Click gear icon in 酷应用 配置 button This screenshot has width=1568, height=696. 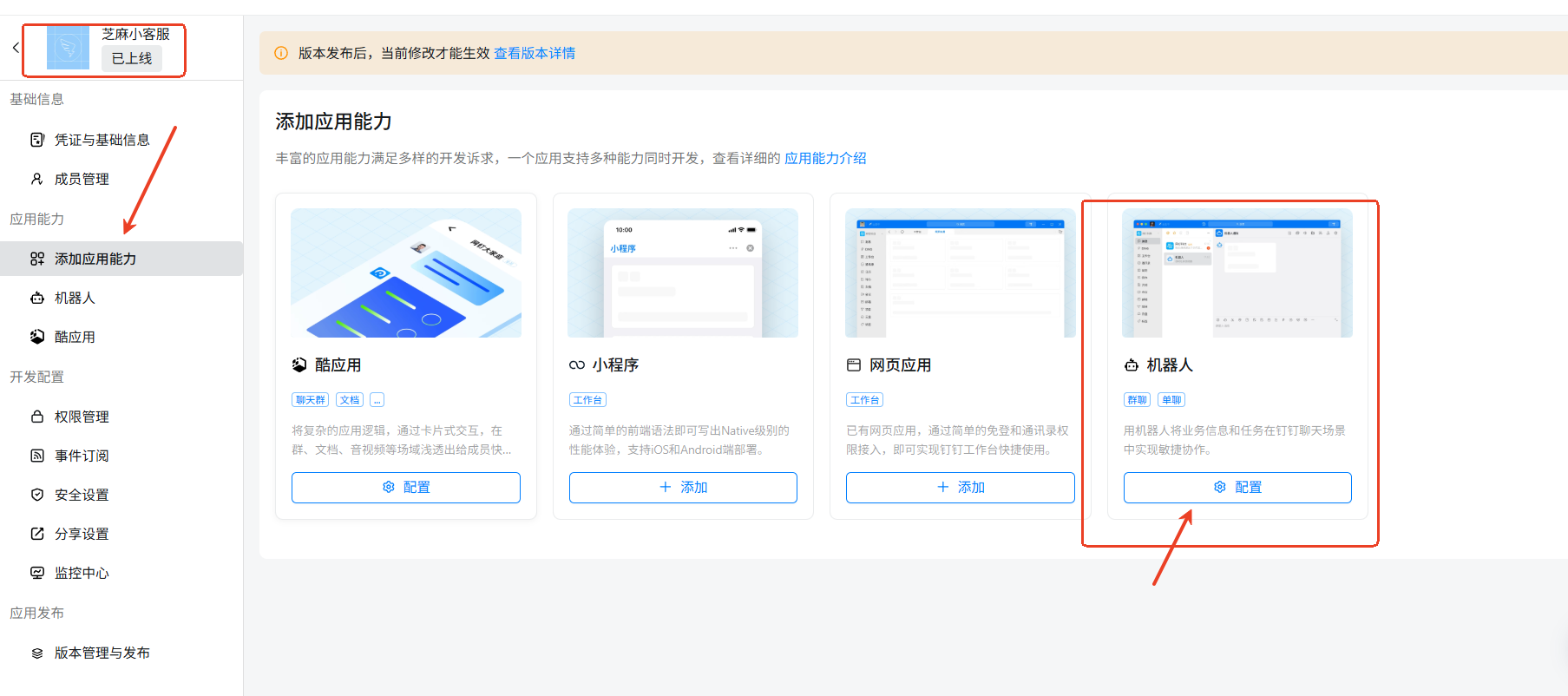[389, 487]
